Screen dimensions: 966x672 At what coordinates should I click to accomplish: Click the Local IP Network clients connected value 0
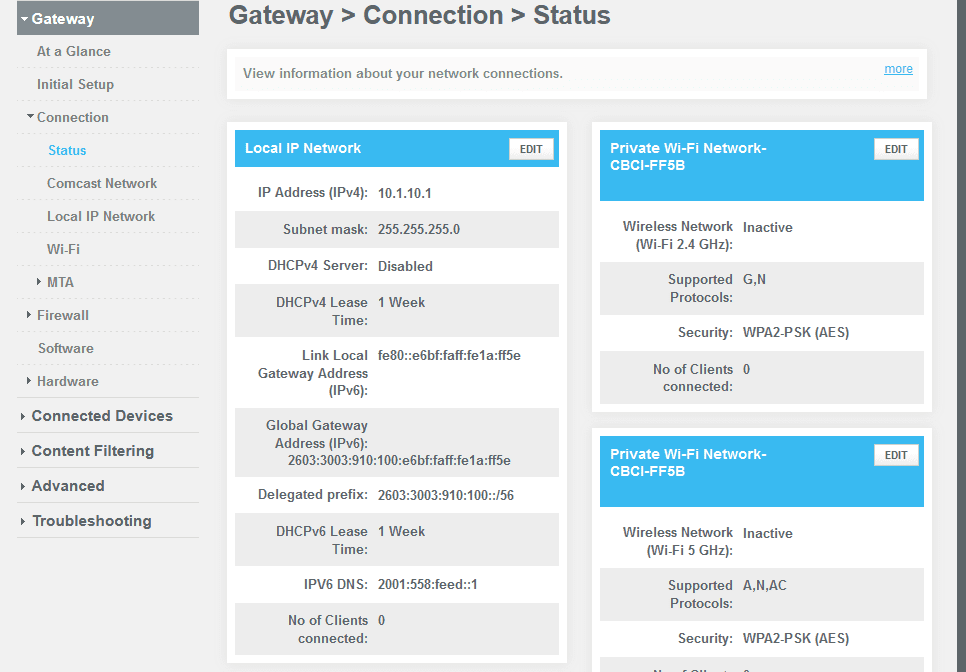(381, 620)
